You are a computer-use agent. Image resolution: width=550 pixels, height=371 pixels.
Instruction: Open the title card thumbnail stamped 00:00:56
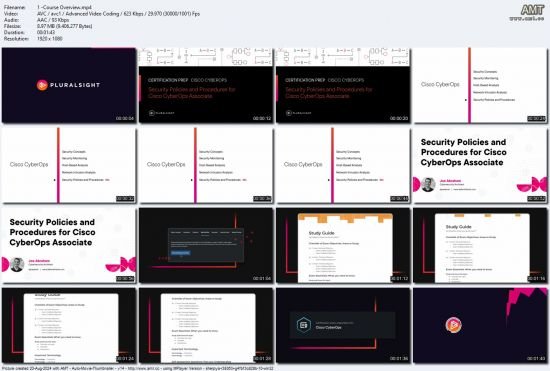tap(69, 245)
